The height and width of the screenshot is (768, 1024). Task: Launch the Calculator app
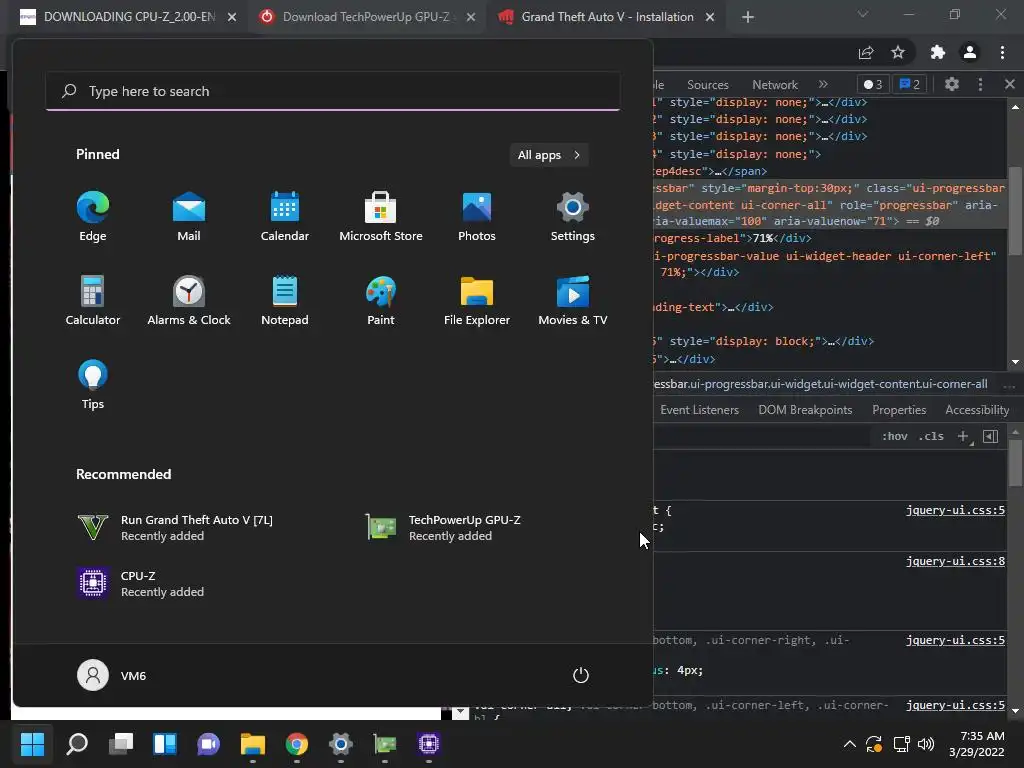pyautogui.click(x=93, y=300)
